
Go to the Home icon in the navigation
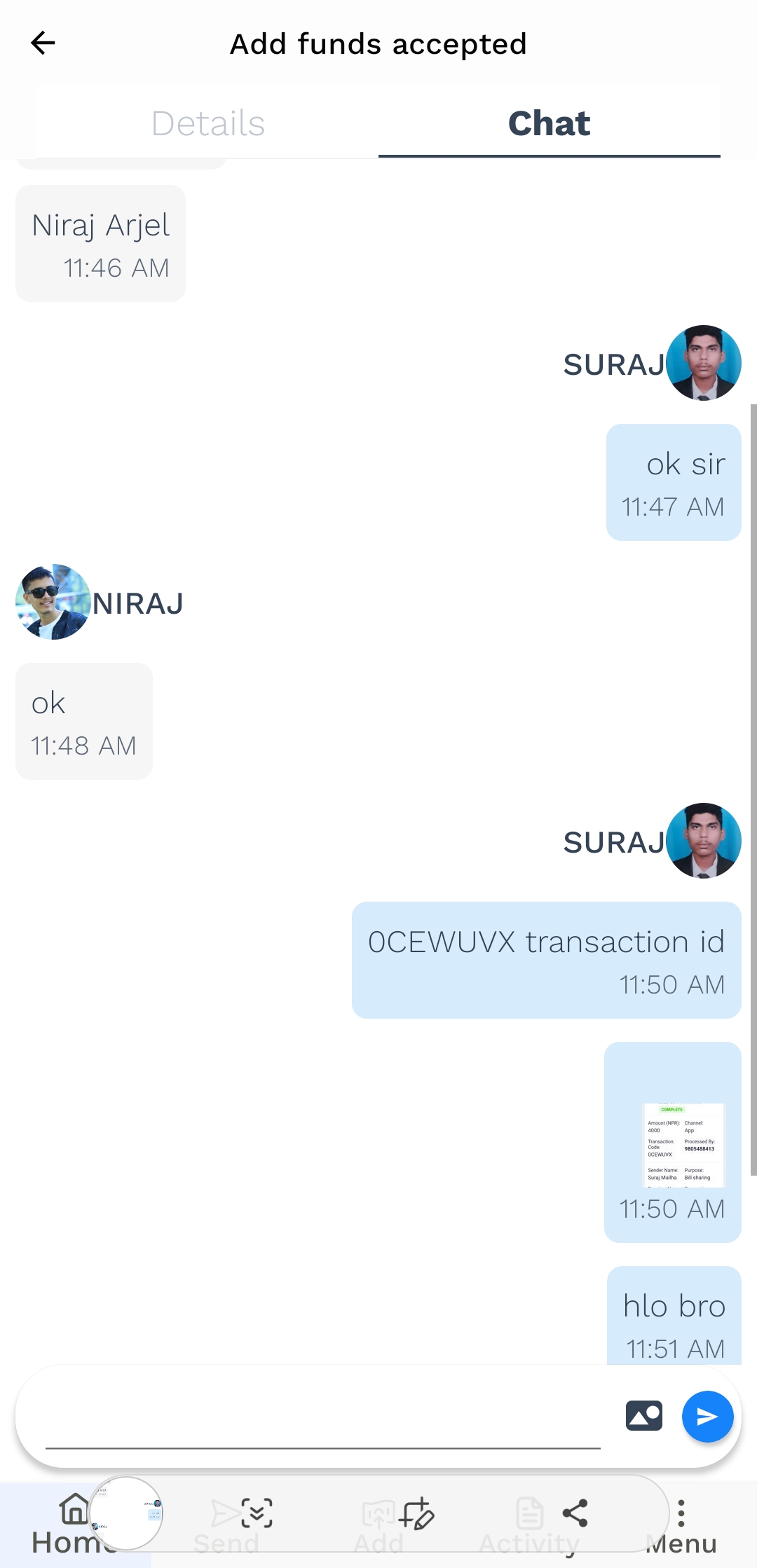[x=74, y=1509]
